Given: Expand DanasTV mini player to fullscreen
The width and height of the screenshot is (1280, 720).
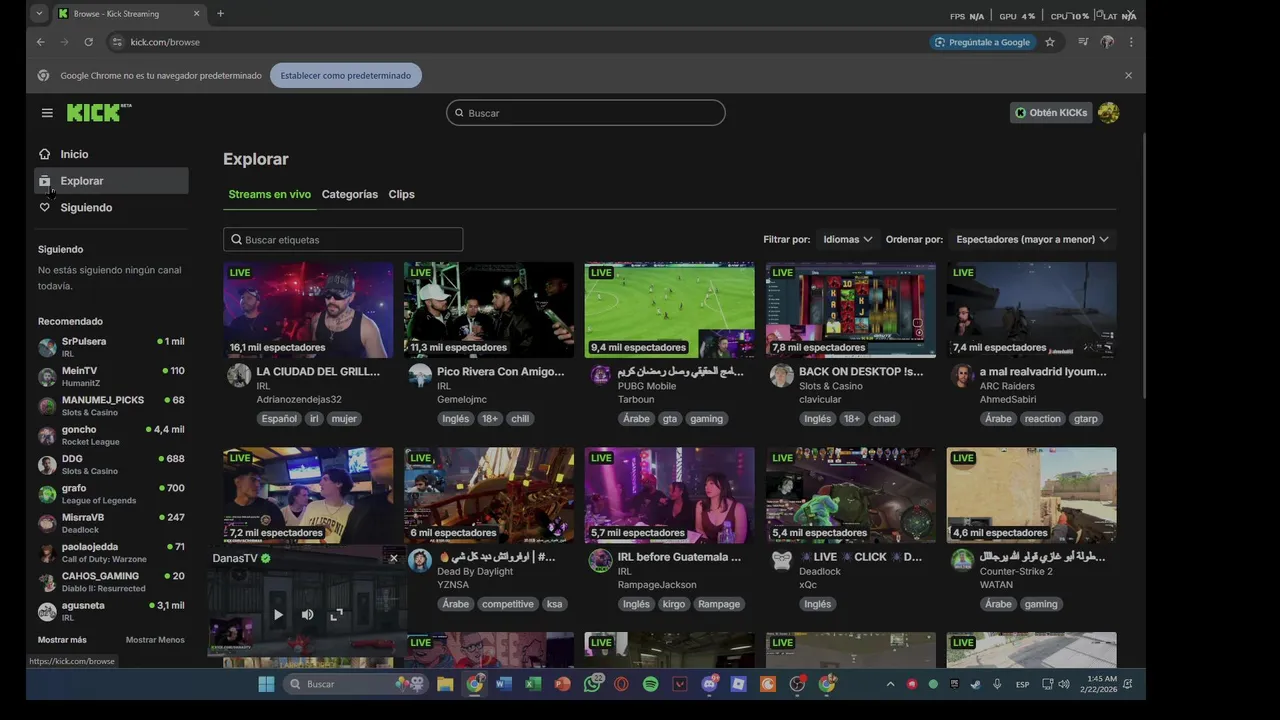Looking at the screenshot, I should click(x=336, y=615).
